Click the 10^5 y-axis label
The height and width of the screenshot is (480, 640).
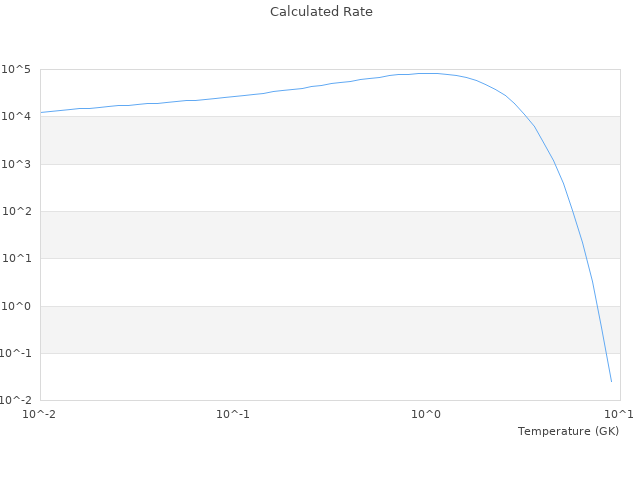[19, 70]
